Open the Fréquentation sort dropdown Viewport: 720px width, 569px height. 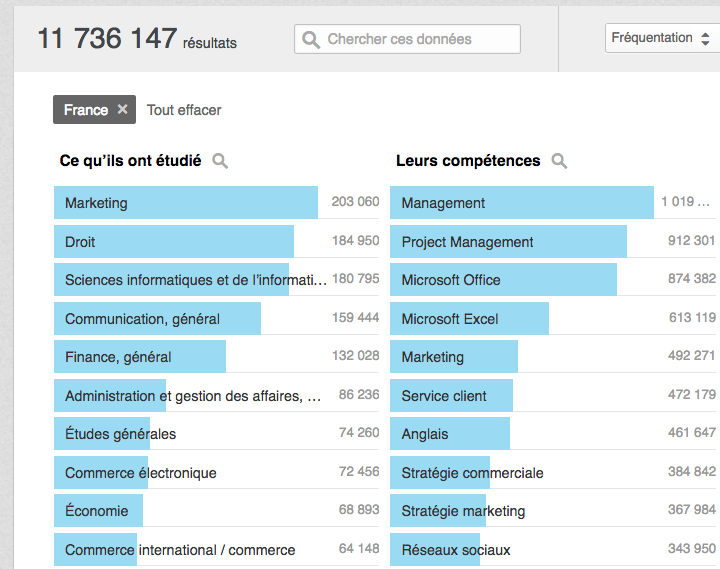click(x=660, y=38)
